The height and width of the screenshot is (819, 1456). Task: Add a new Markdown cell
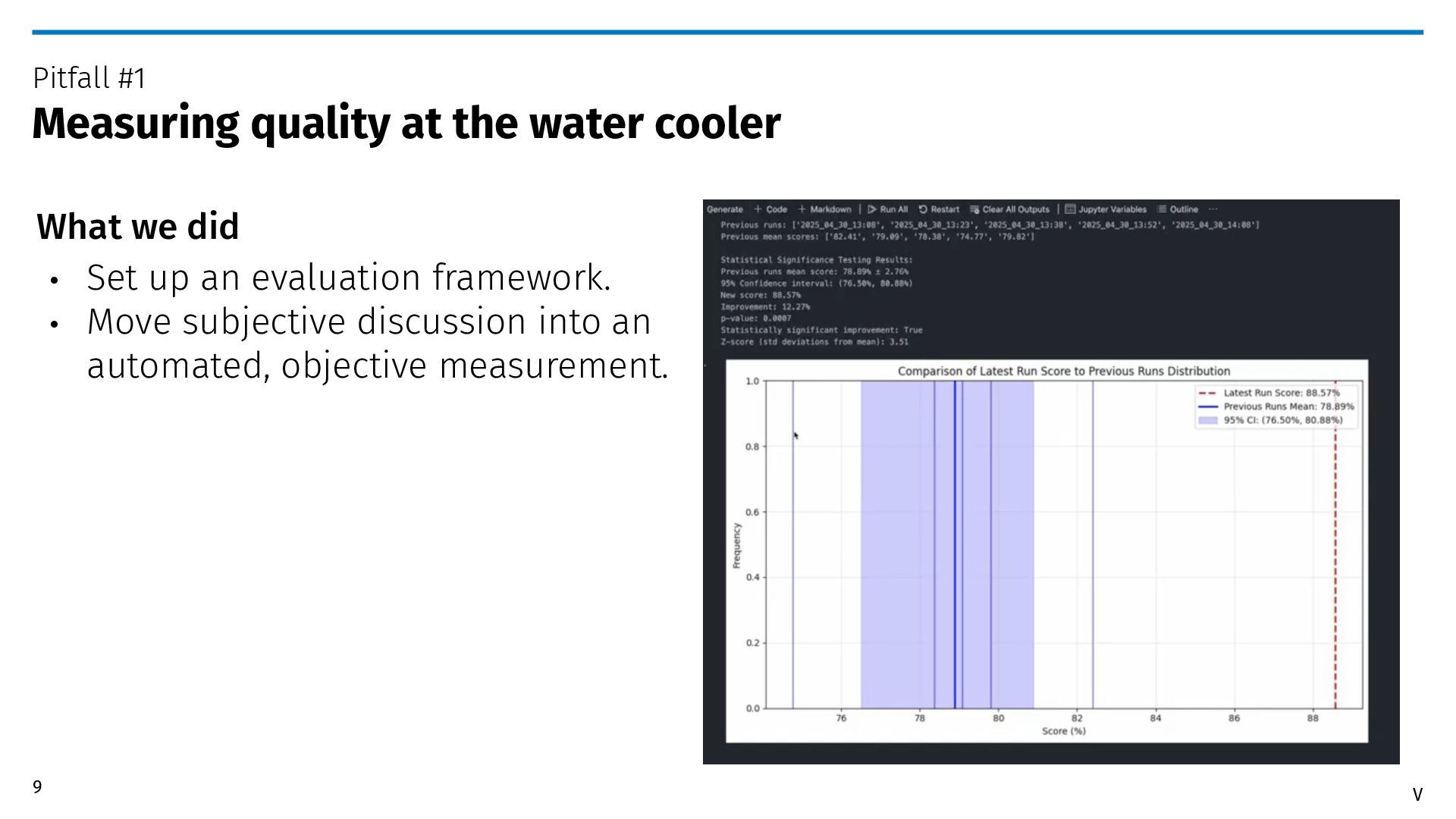825,209
